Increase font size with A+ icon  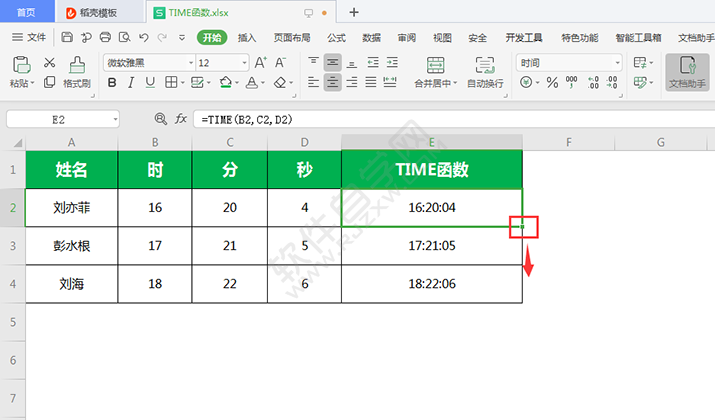pos(260,62)
